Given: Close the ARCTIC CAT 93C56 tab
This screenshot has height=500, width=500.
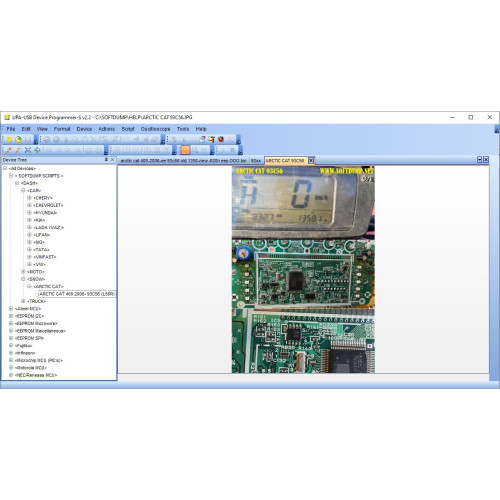Looking at the screenshot, I should (x=311, y=160).
